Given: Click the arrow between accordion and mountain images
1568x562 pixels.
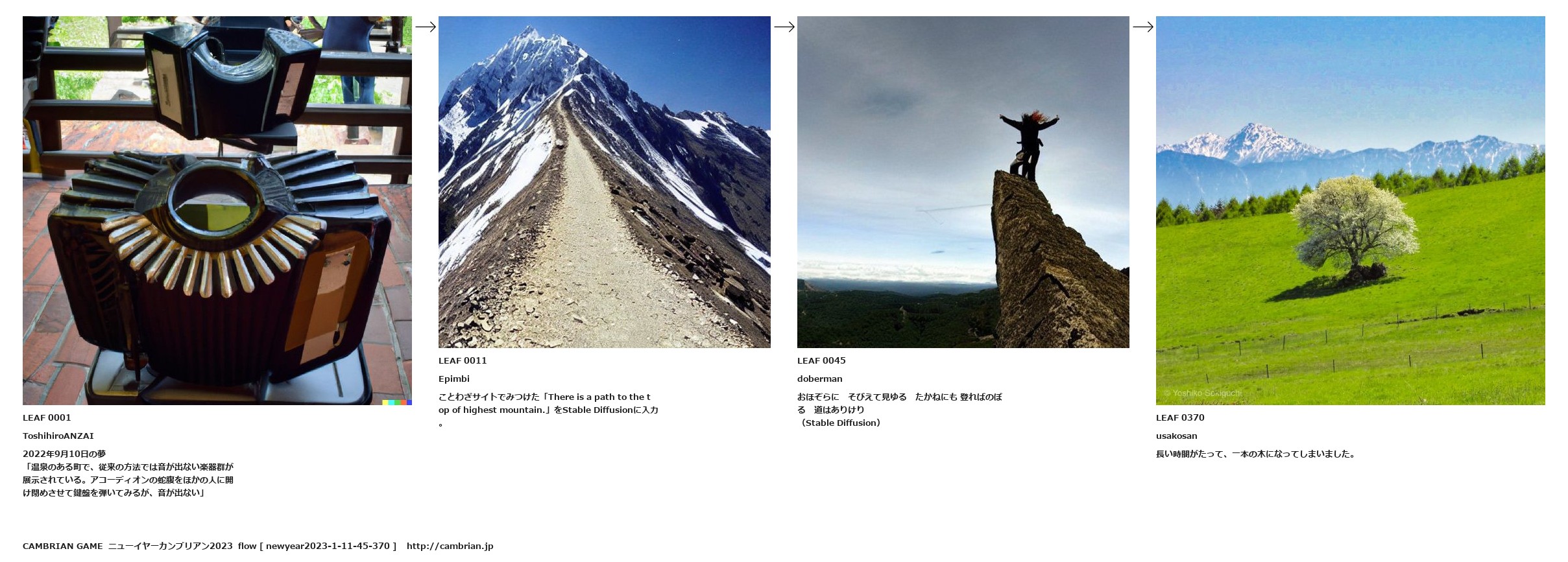Looking at the screenshot, I should (425, 27).
